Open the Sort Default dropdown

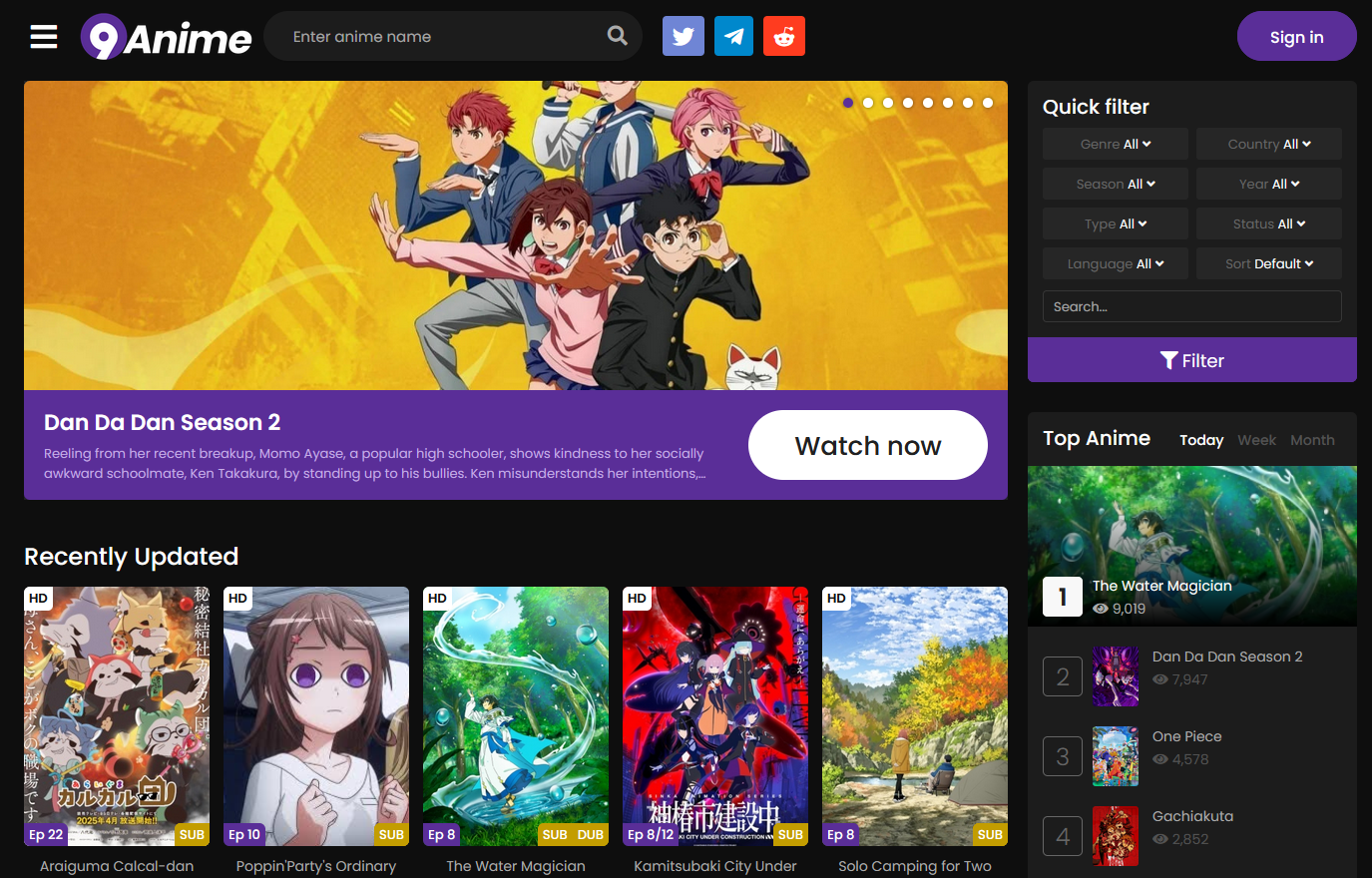(x=1269, y=263)
